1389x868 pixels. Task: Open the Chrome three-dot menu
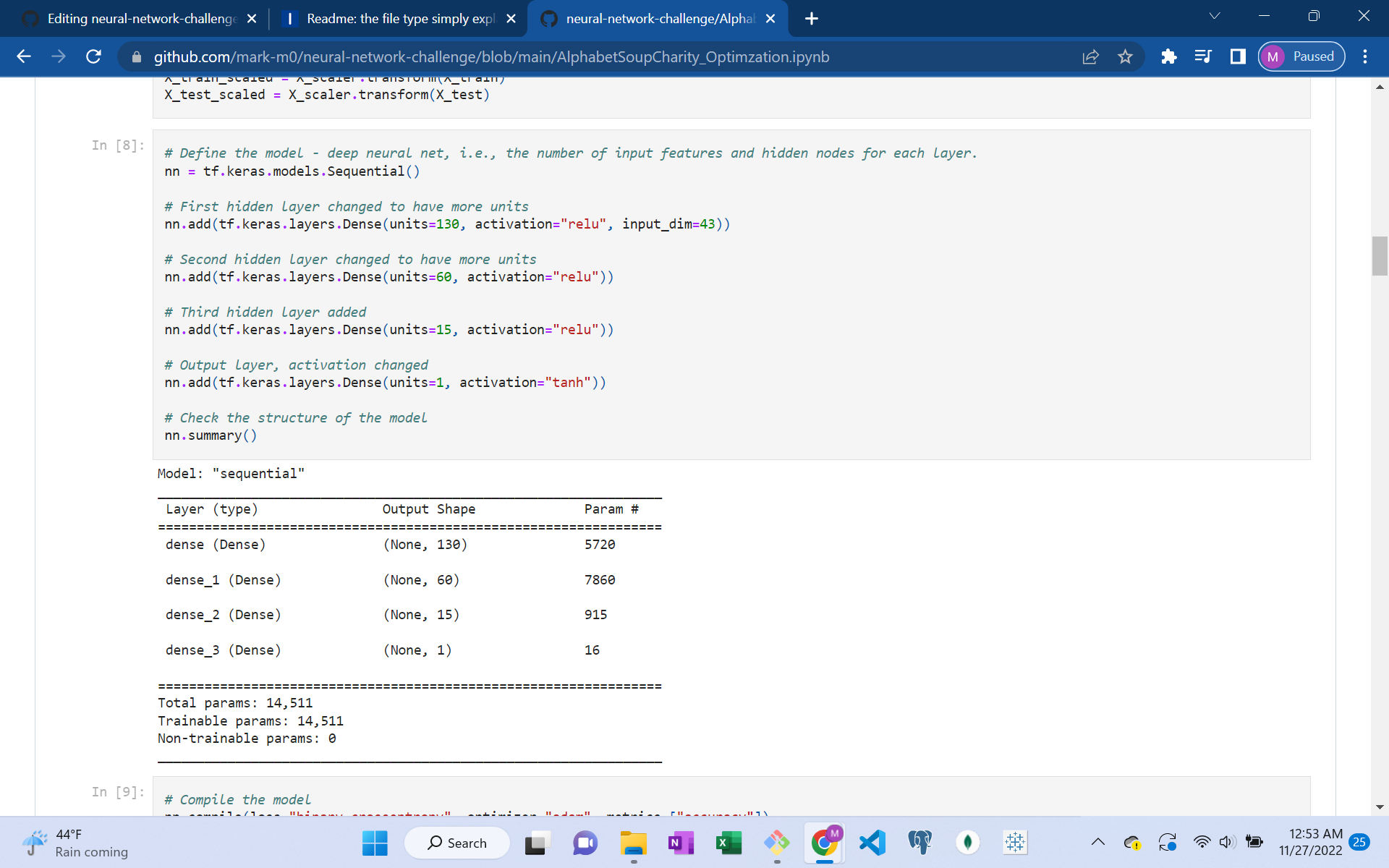click(1366, 56)
